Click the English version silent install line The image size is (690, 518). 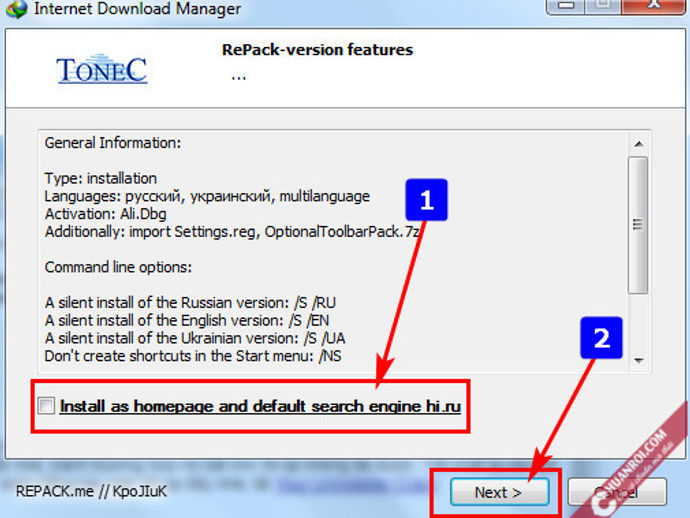187,320
